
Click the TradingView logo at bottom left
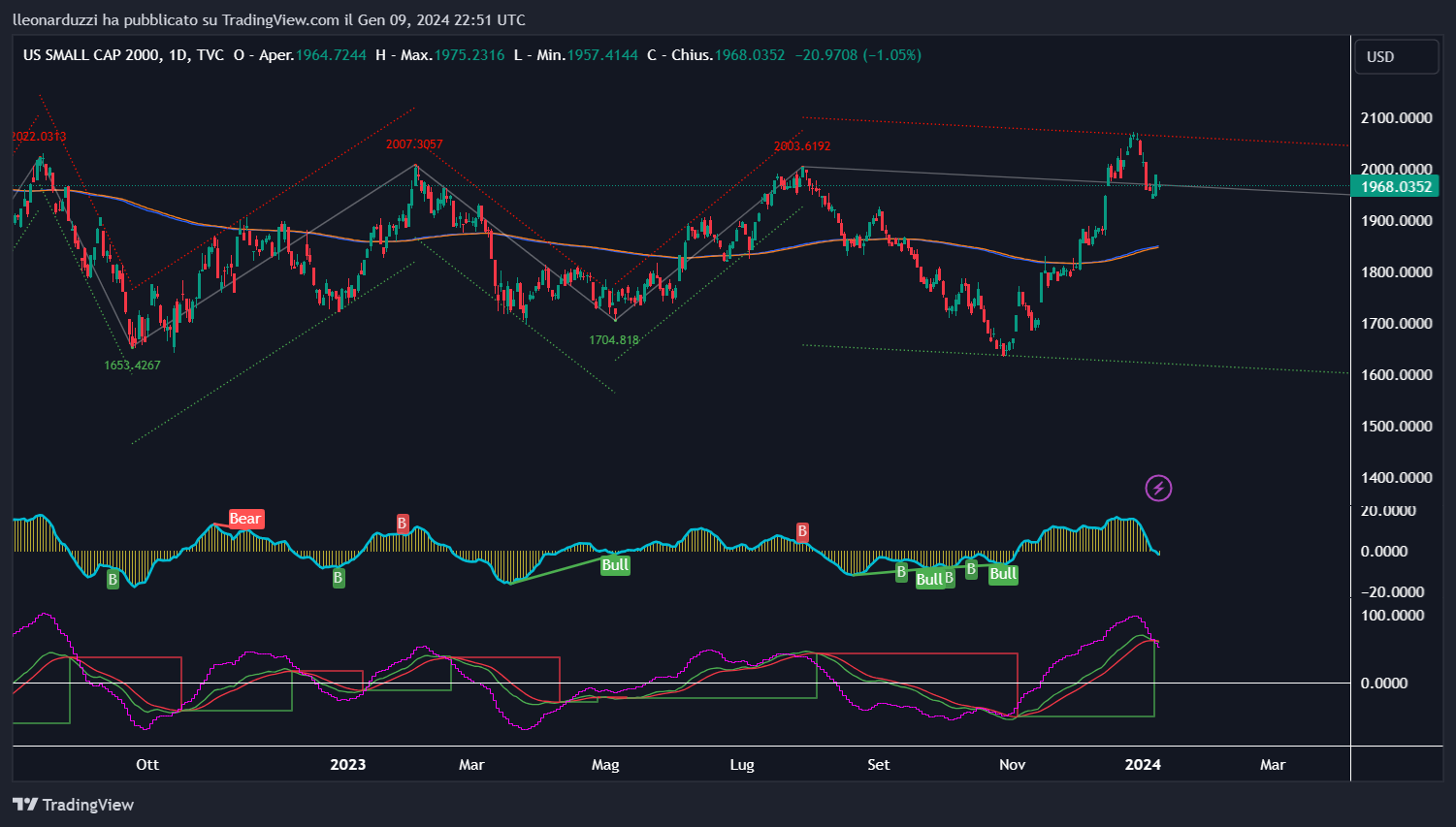tap(74, 805)
